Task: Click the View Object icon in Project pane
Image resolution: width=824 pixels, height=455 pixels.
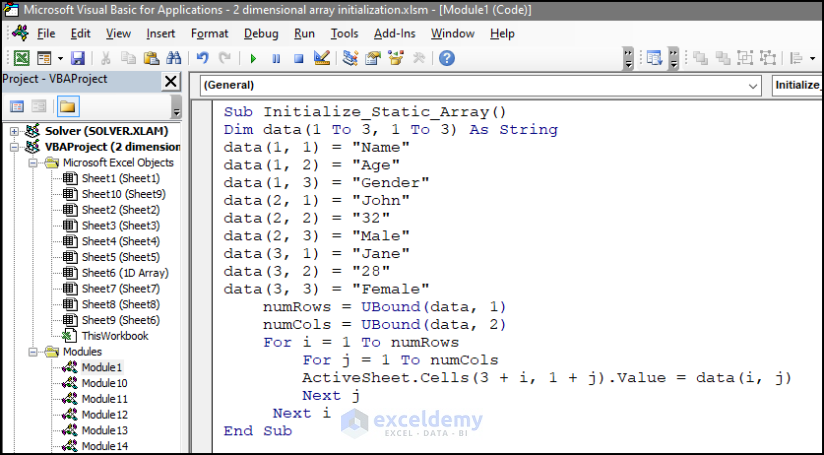Action: point(39,107)
